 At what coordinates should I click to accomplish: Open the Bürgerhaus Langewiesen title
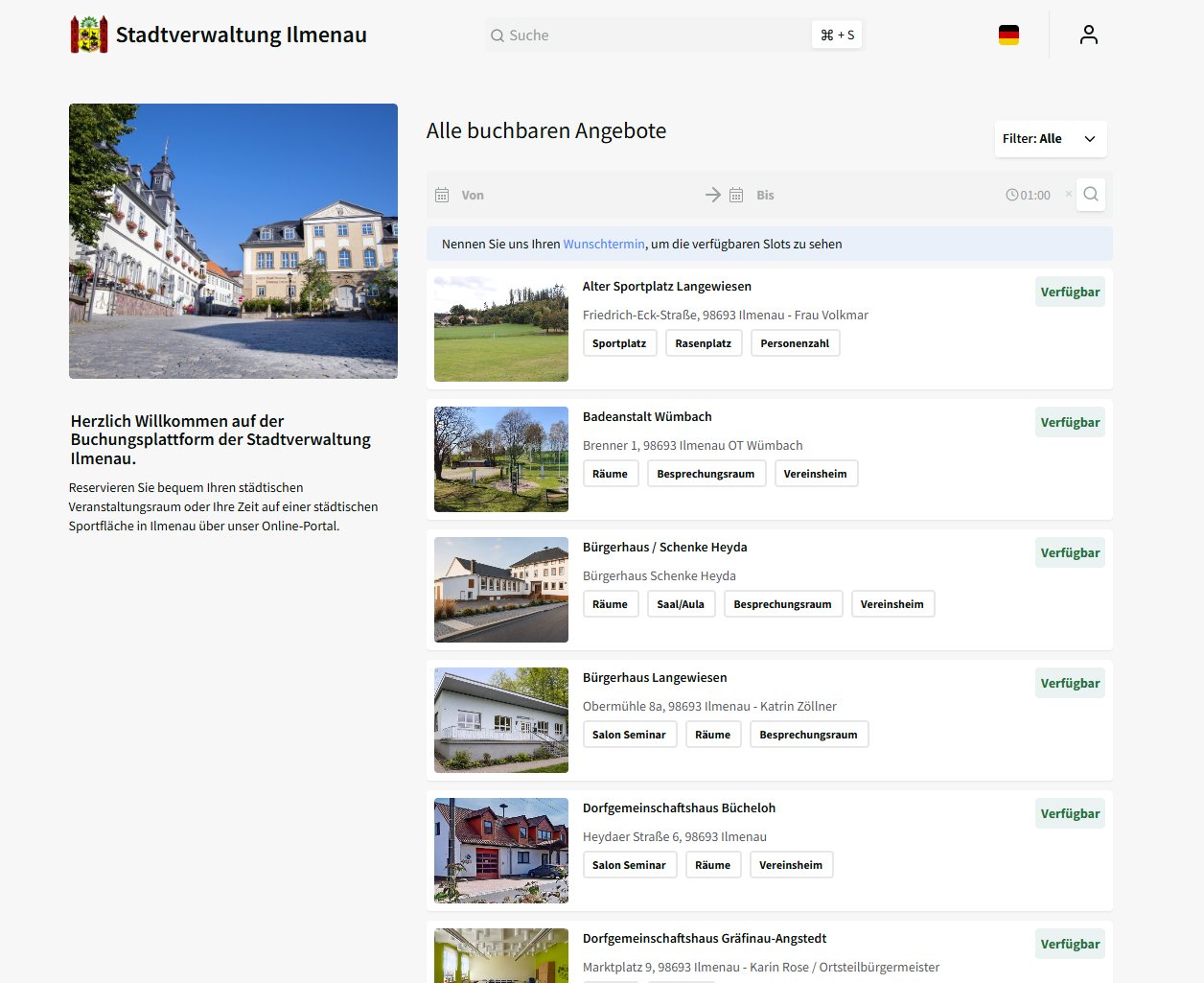[655, 677]
